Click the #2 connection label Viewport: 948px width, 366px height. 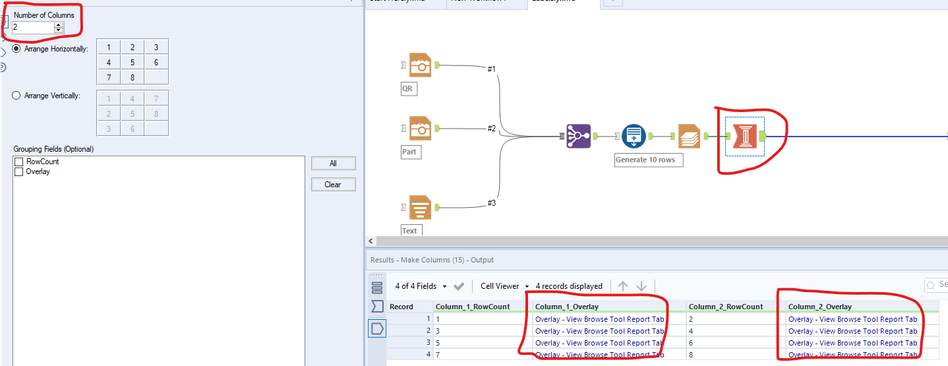coord(492,128)
